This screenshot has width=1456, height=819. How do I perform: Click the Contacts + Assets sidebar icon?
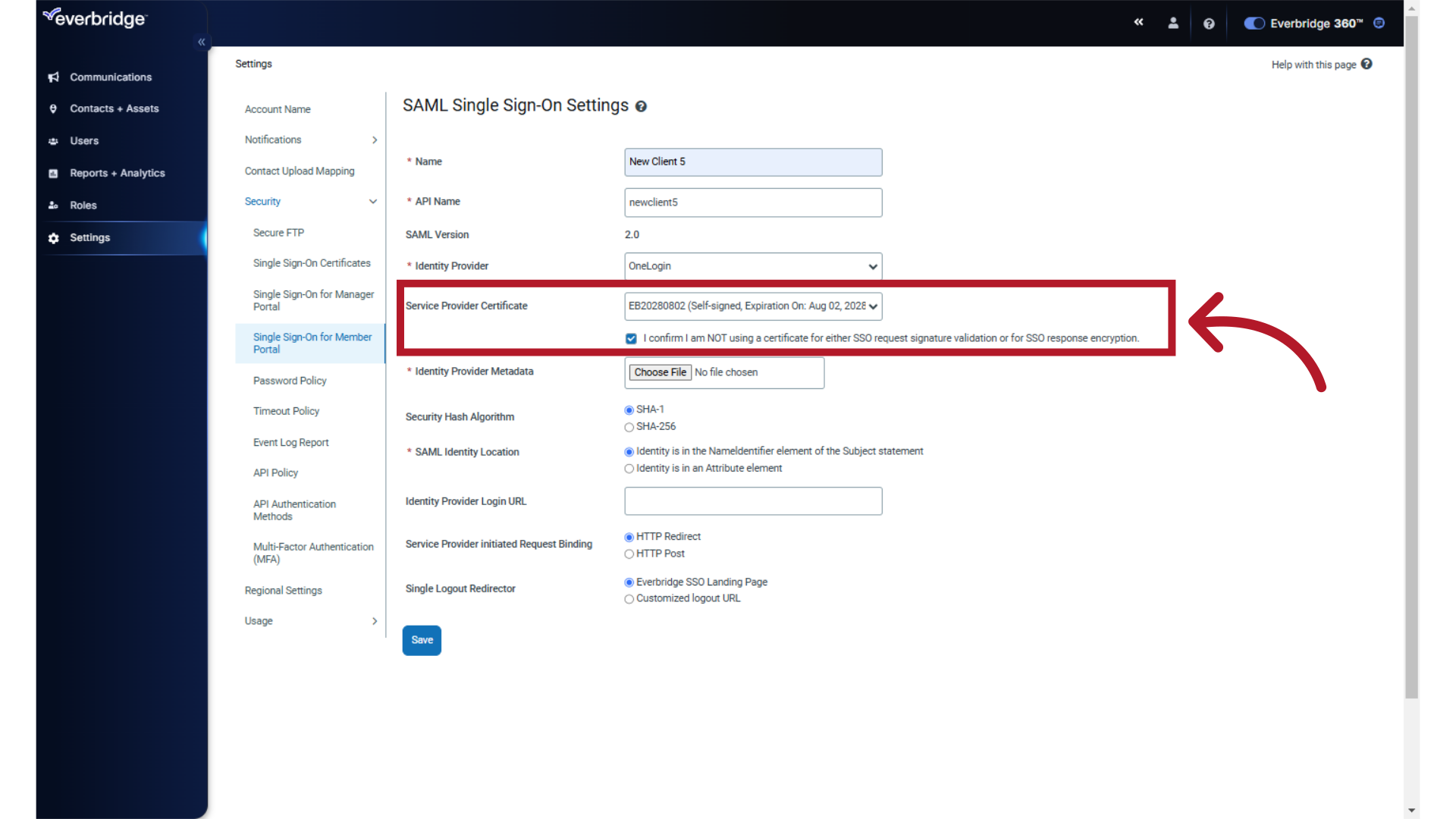(x=54, y=108)
